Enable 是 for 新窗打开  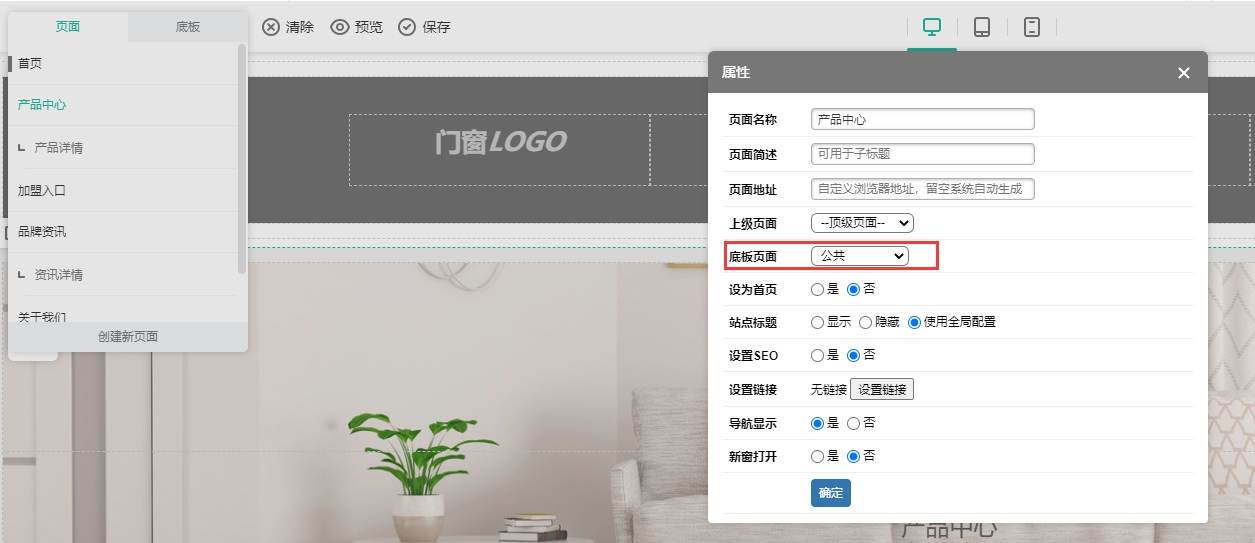(818, 456)
